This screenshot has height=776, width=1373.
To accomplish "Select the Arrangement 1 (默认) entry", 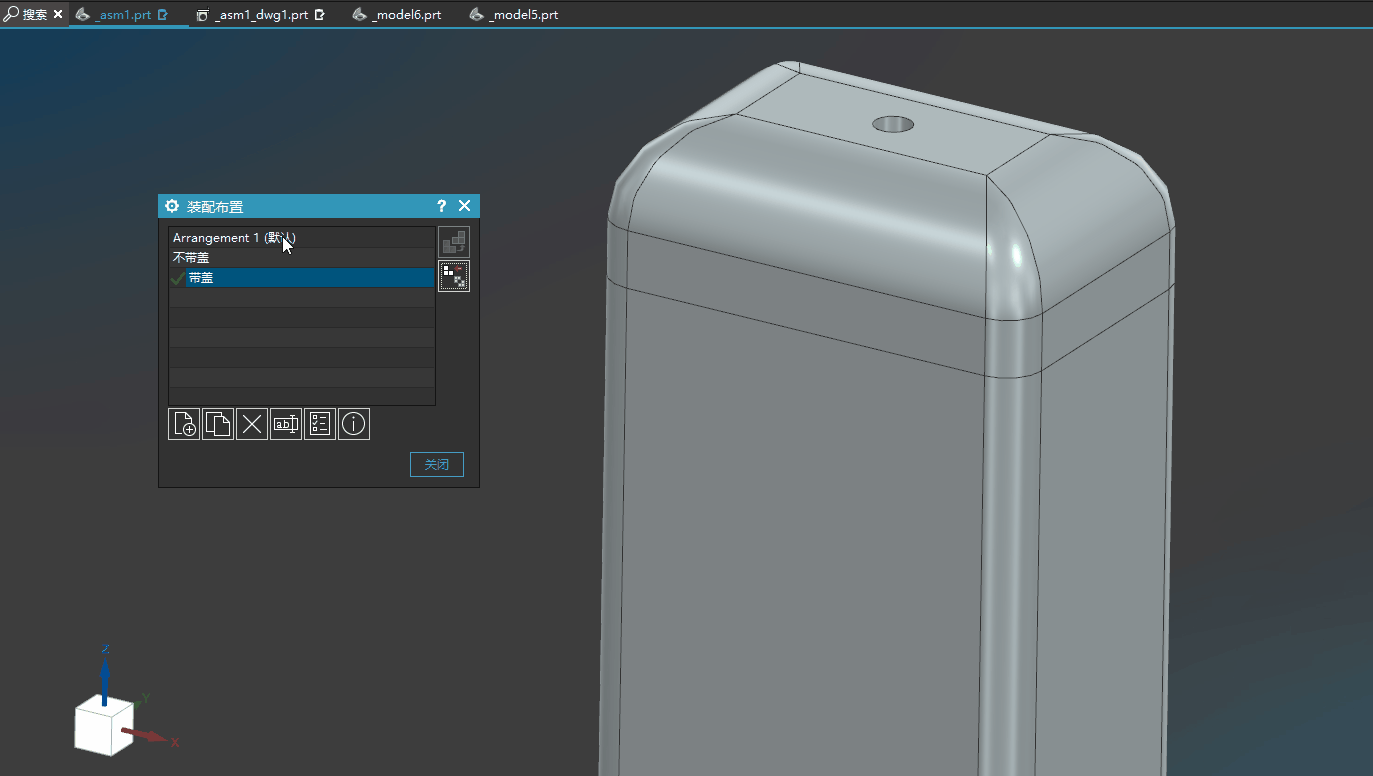I will (x=233, y=238).
